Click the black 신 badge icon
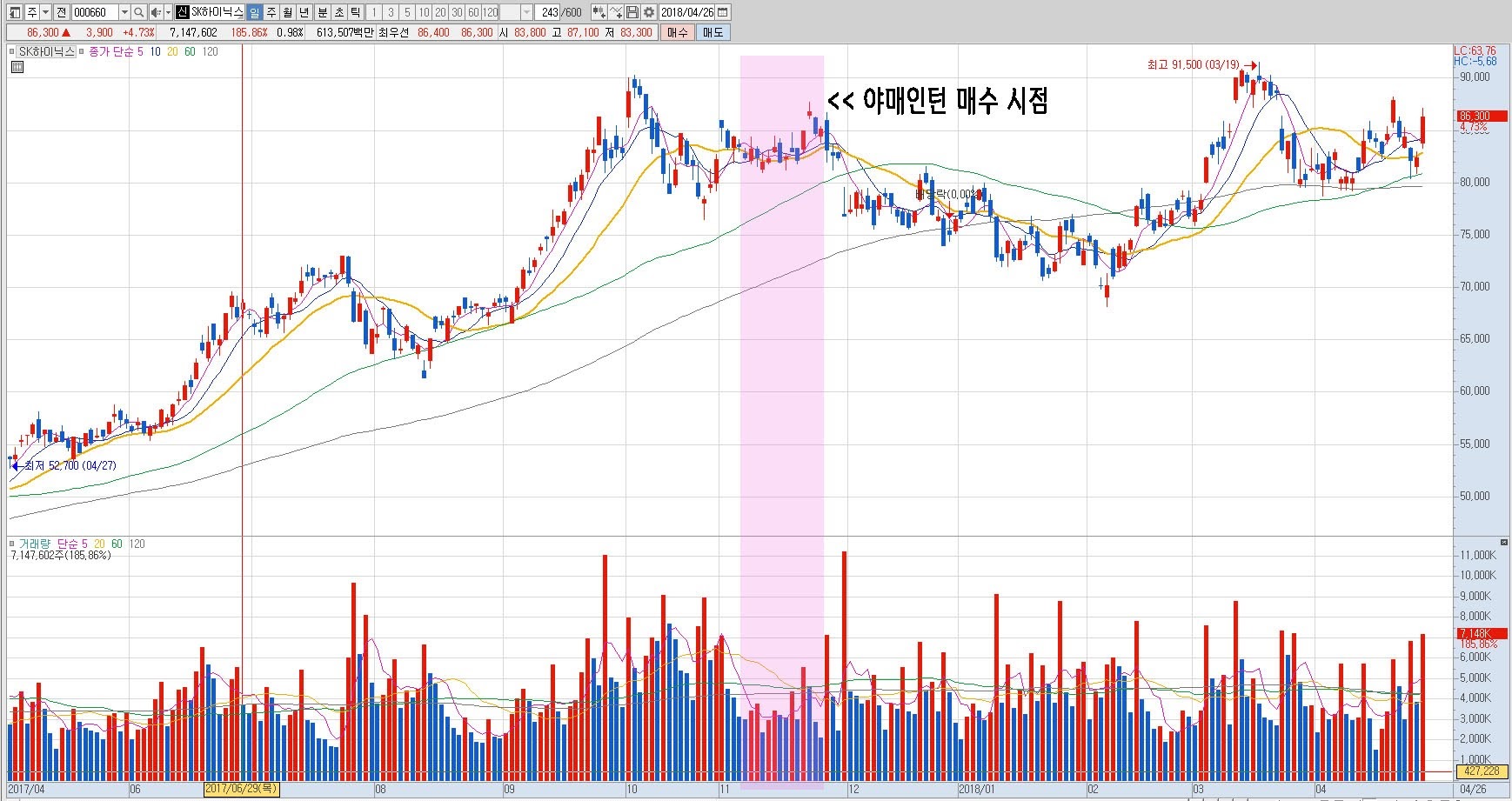The height and width of the screenshot is (801, 1512). [x=182, y=12]
